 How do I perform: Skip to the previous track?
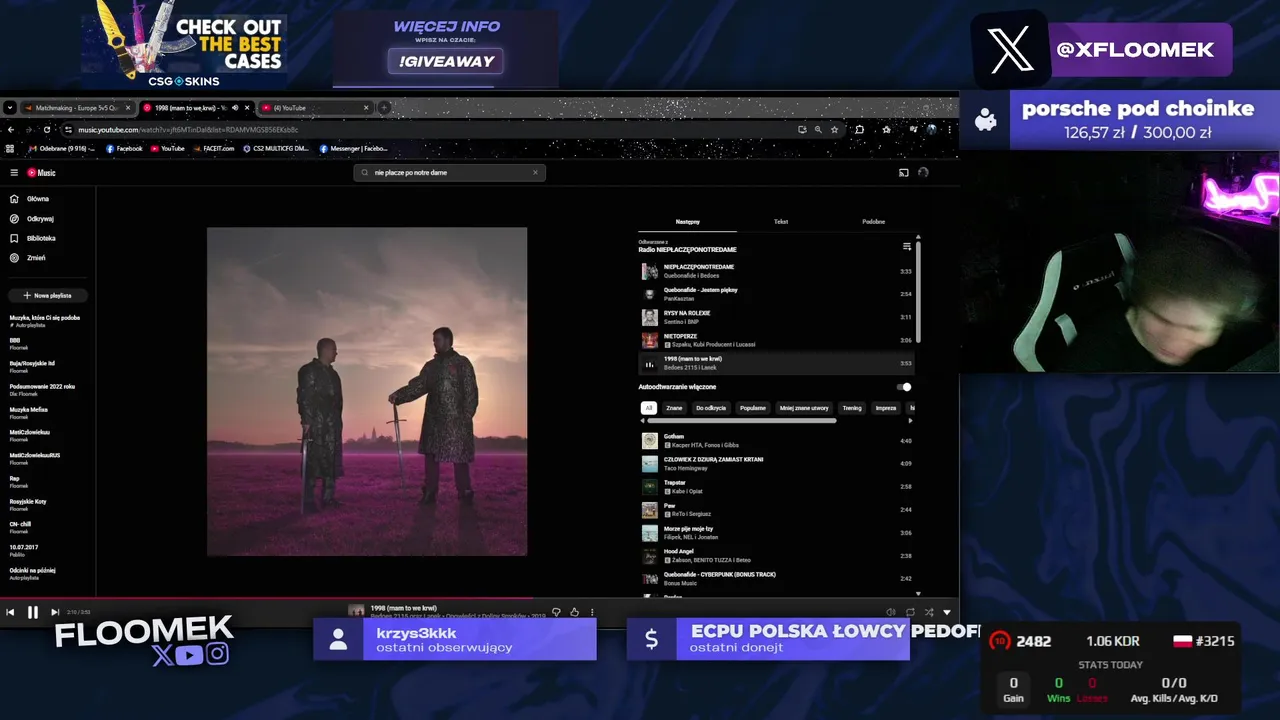coord(10,612)
